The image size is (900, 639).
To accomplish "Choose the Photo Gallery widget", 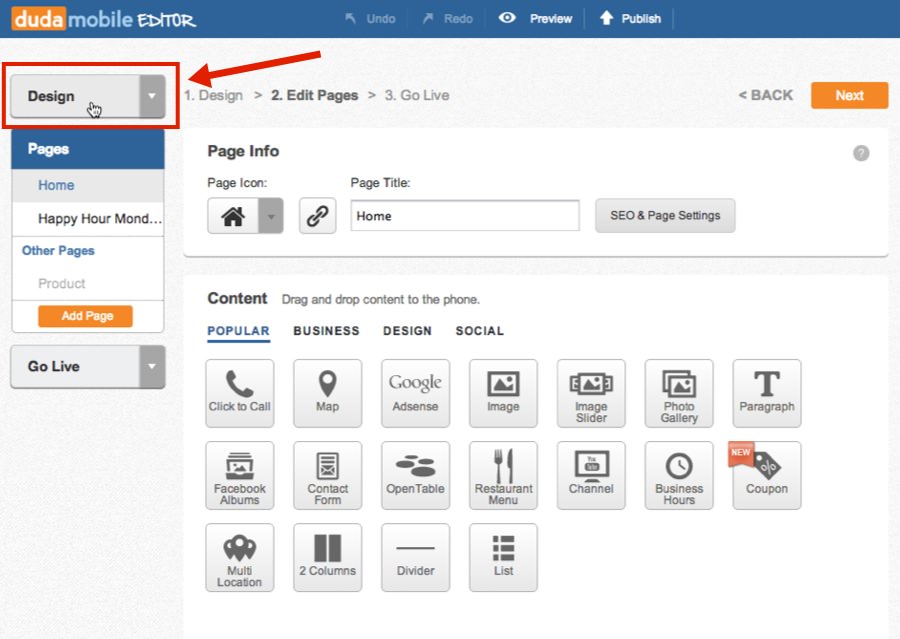I will pos(679,393).
